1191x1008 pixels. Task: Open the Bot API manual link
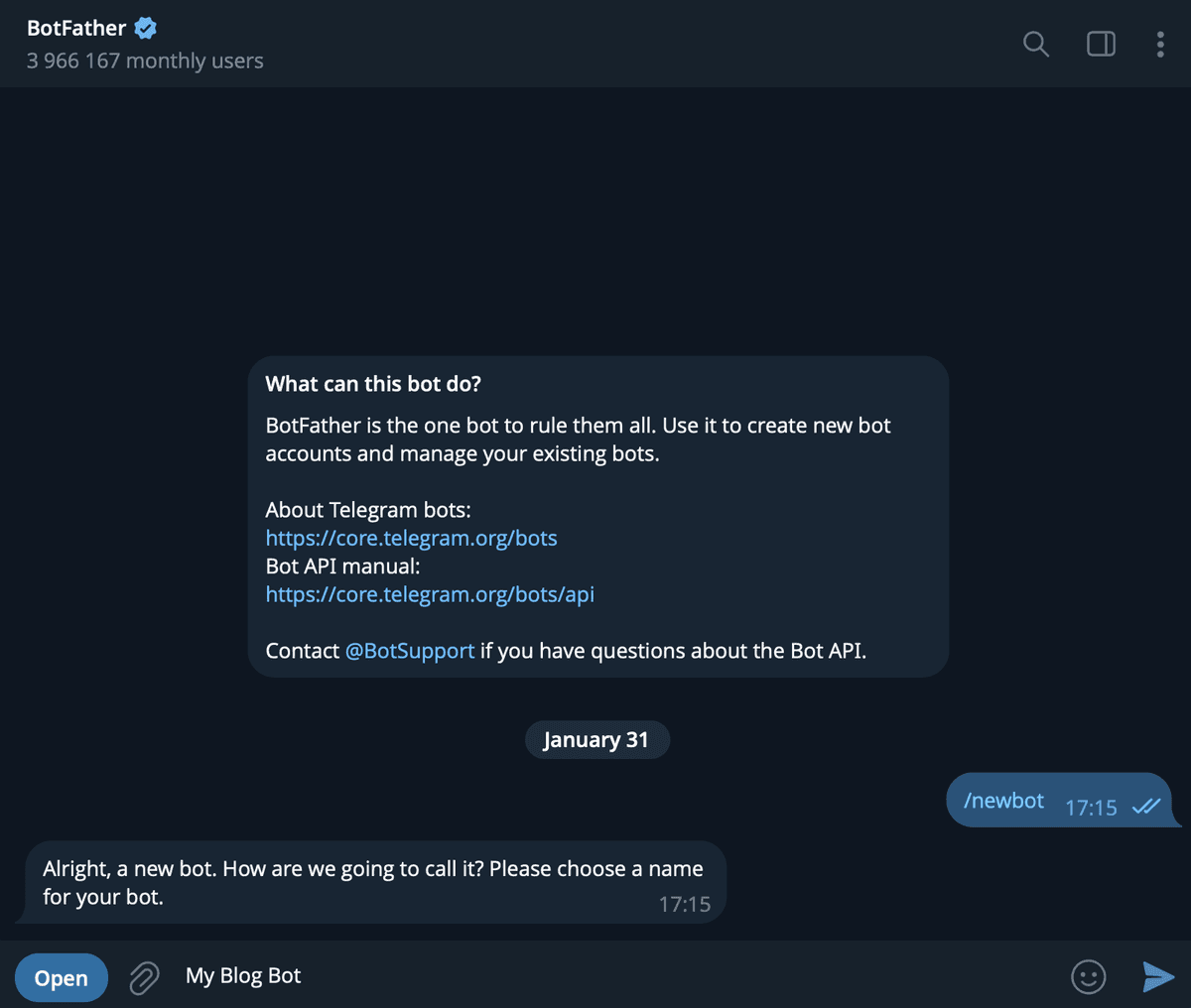(430, 594)
